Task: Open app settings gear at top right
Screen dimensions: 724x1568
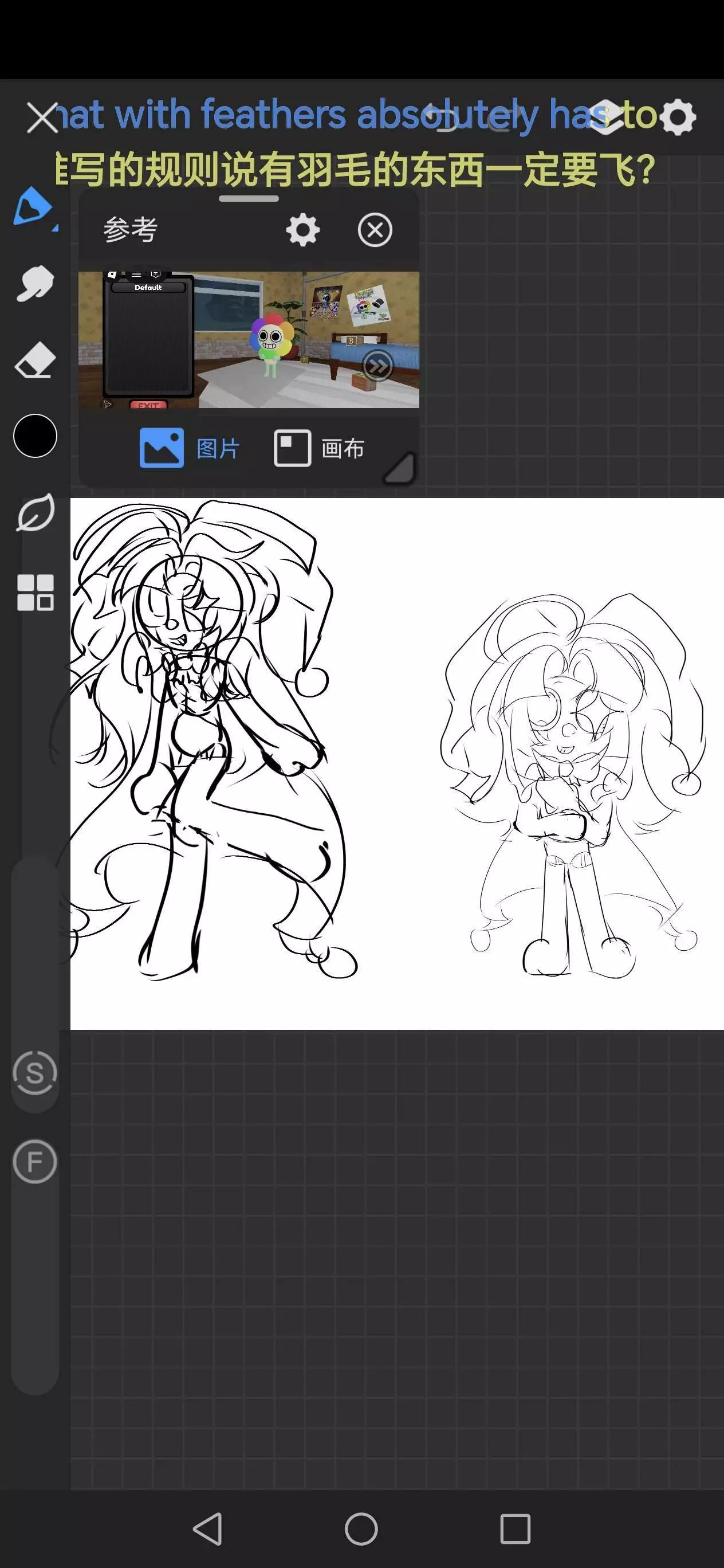Action: (678, 116)
